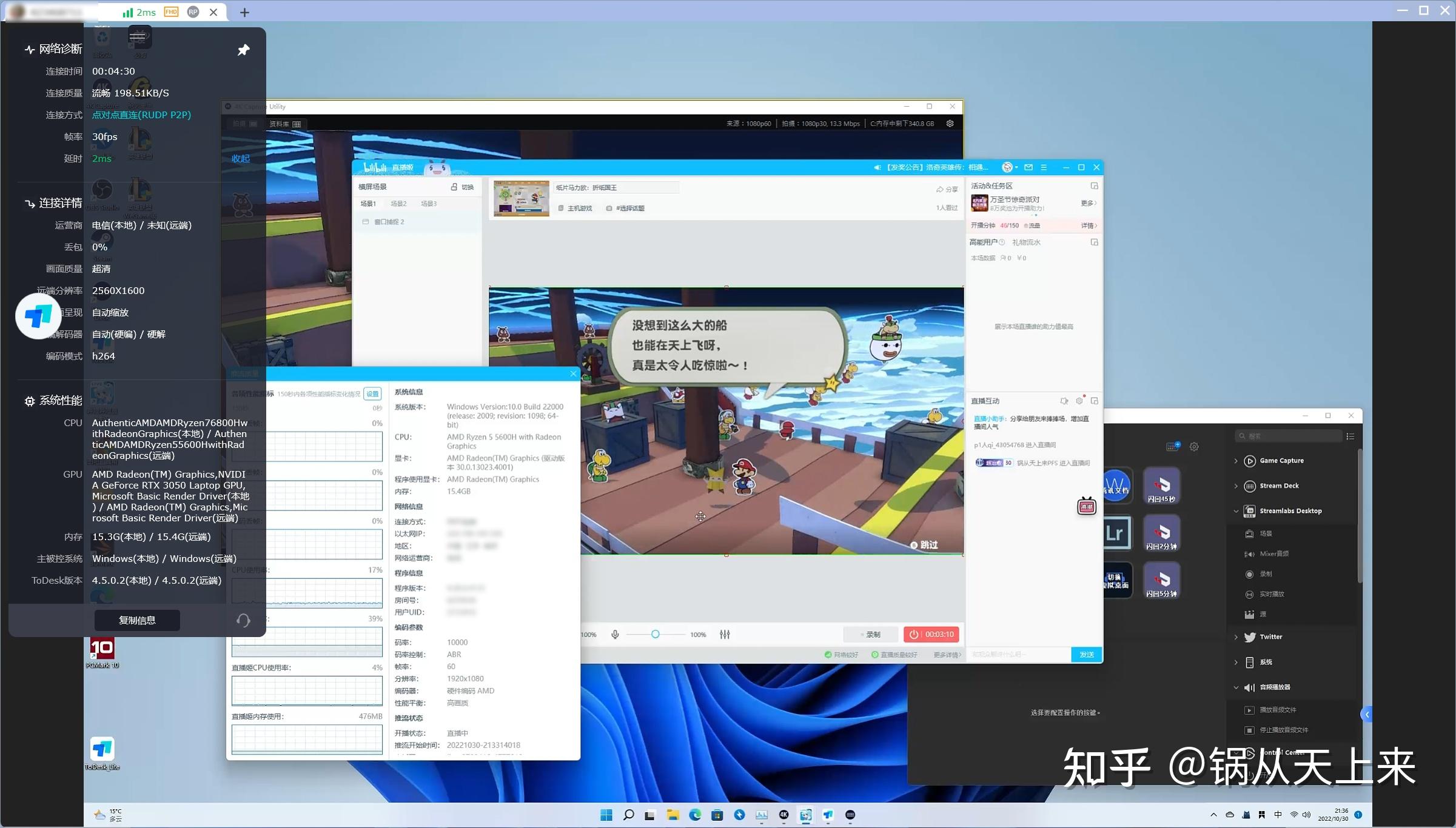Click 更多详情 in the status bar
Image resolution: width=1456 pixels, height=828 pixels.
(947, 655)
